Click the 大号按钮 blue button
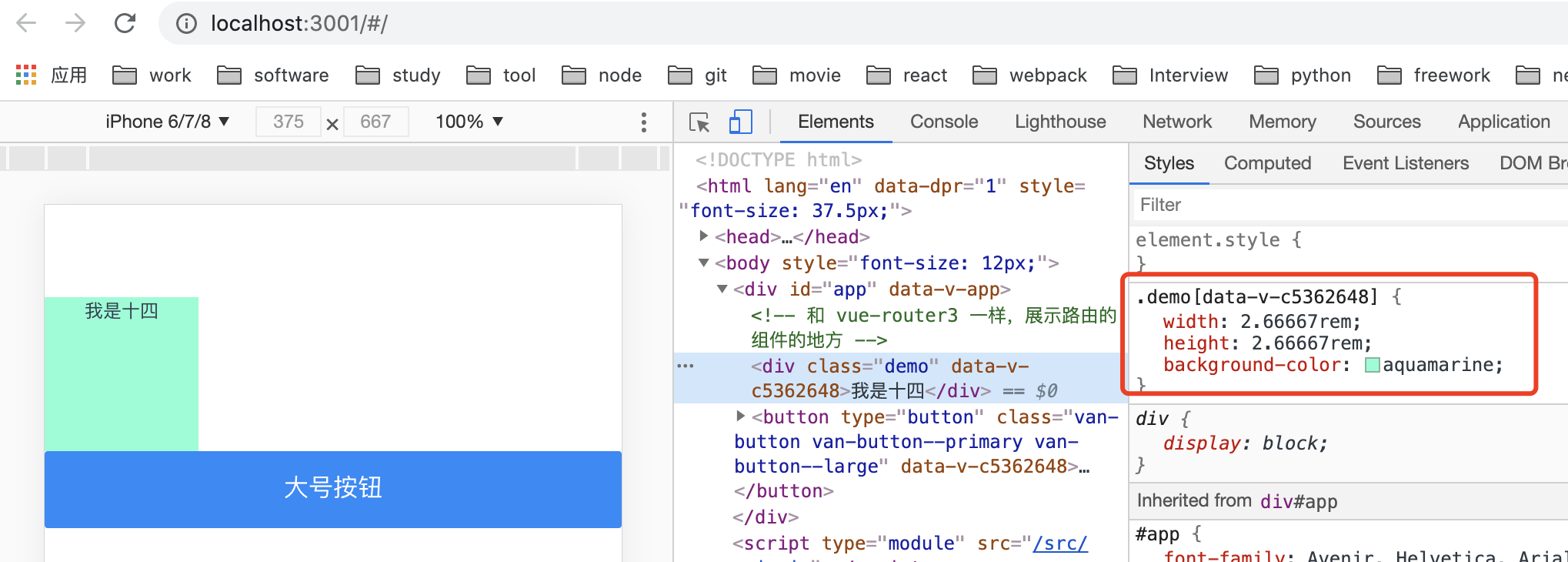The width and height of the screenshot is (1568, 562). click(x=333, y=489)
